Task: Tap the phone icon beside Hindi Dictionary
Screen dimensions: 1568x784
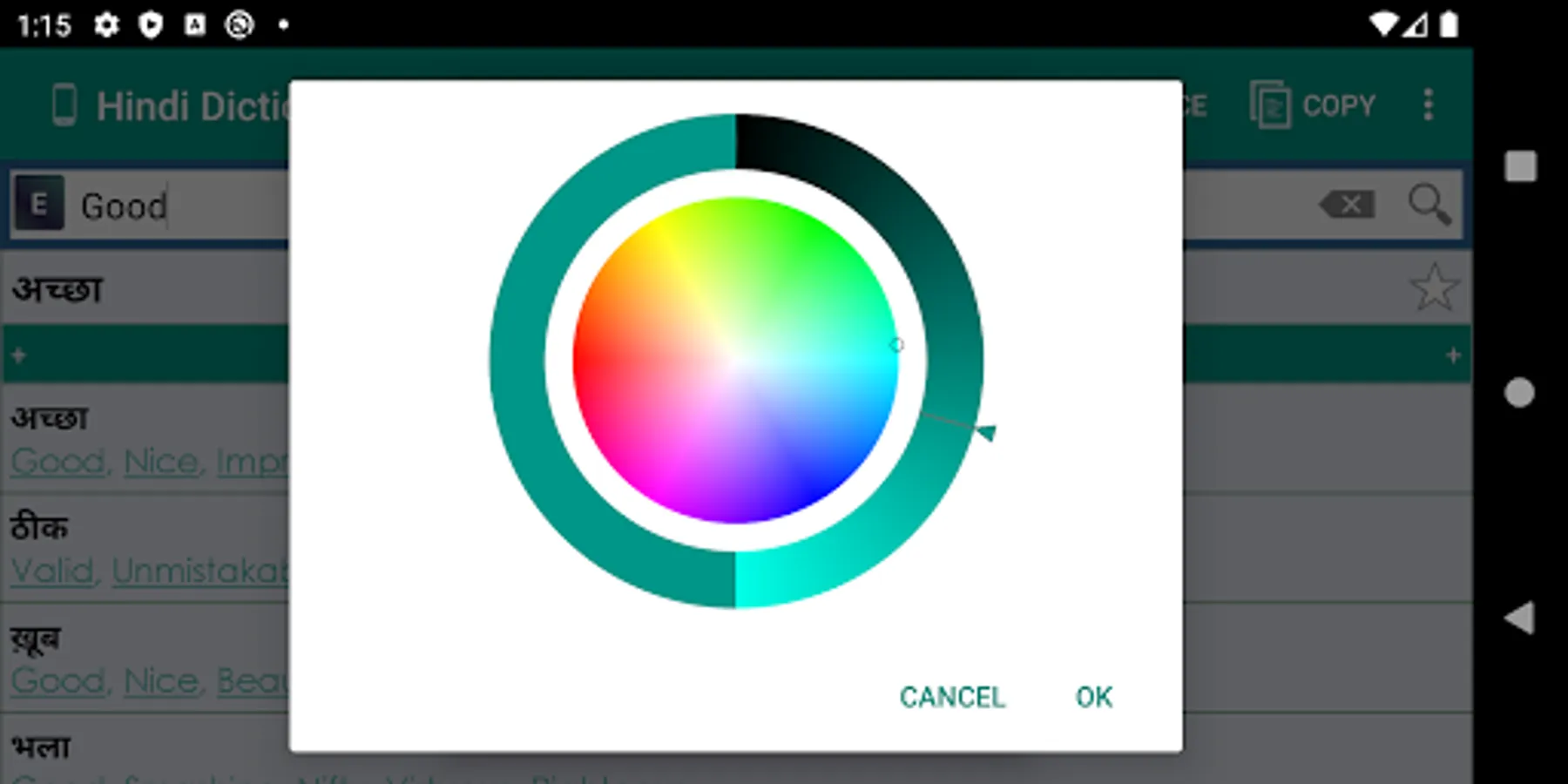Action: click(64, 105)
